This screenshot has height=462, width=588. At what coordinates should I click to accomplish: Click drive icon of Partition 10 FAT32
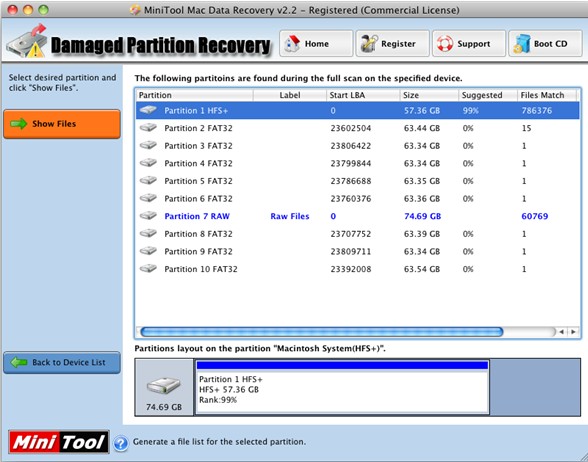point(148,269)
